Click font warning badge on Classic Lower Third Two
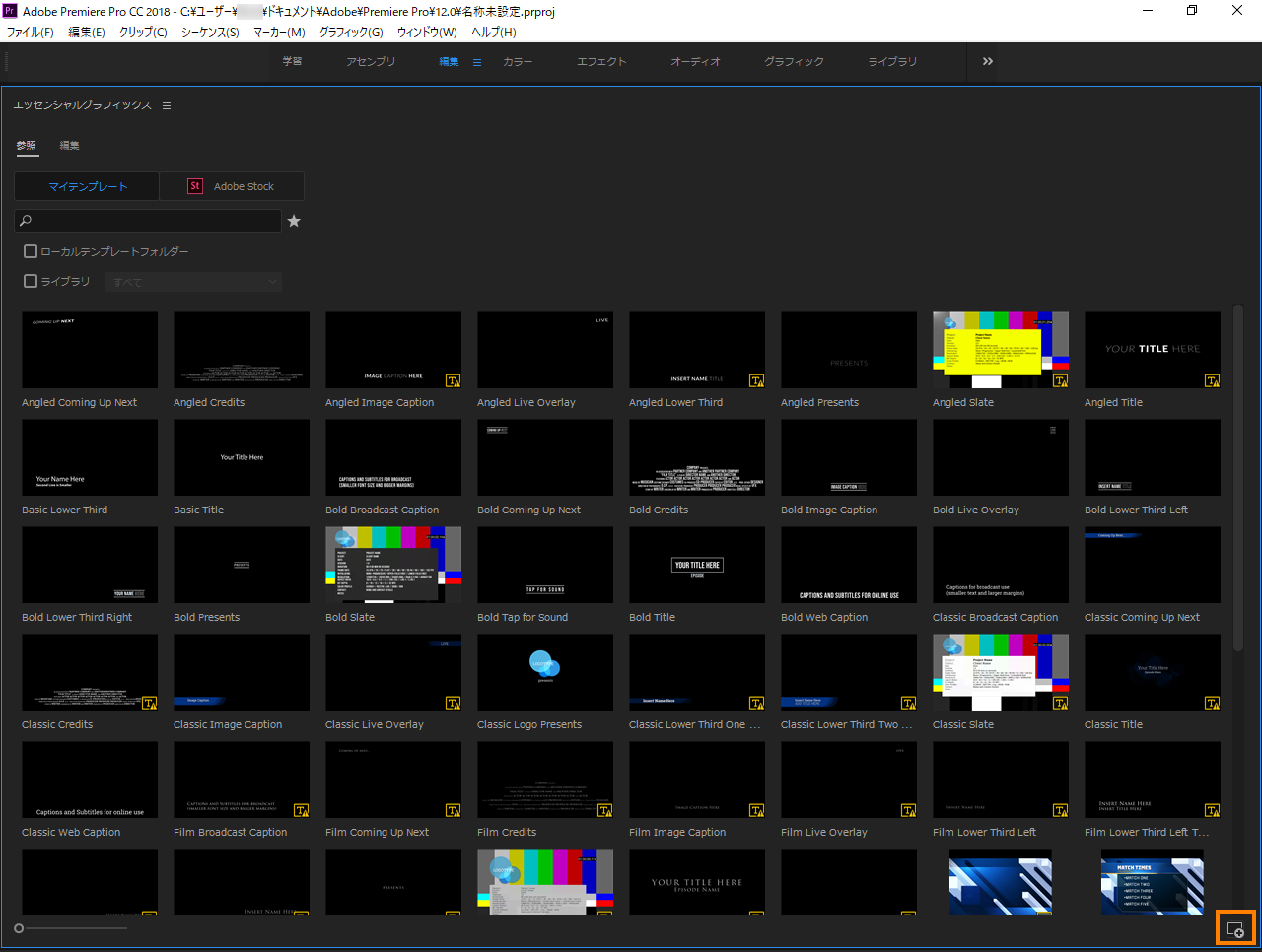The image size is (1262, 952). tap(908, 703)
